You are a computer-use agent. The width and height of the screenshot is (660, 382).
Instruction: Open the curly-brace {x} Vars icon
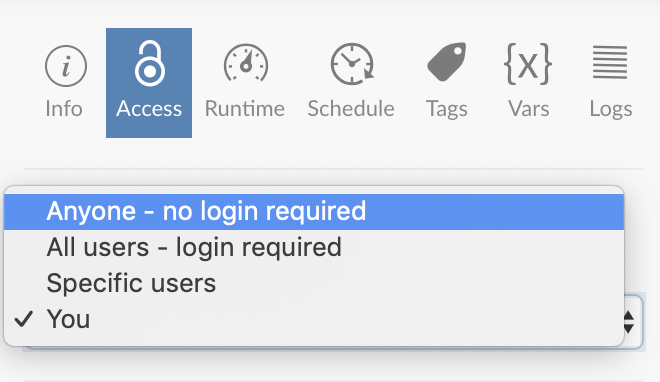528,64
